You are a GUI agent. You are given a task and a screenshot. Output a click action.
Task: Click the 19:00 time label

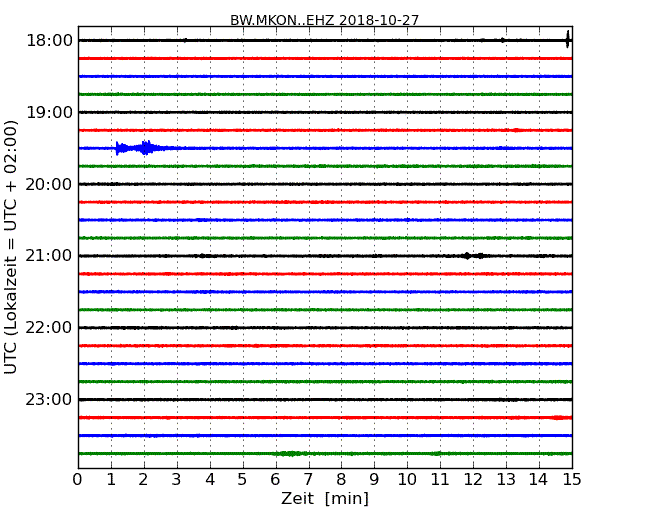(49, 112)
